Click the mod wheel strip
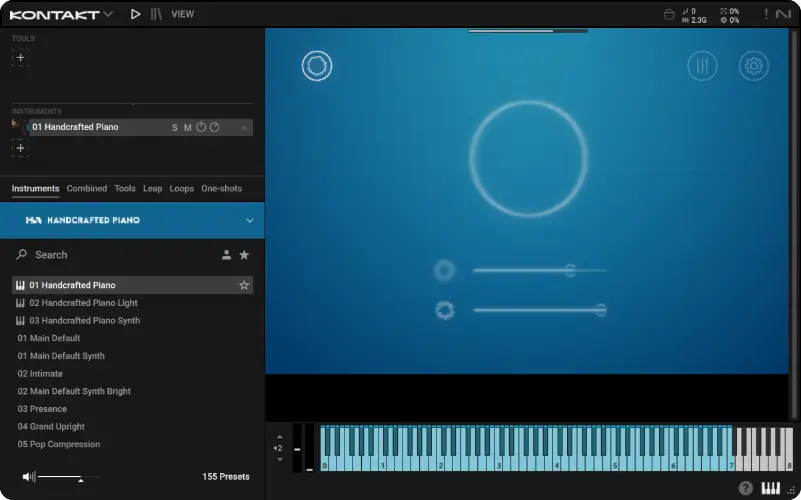The width and height of the screenshot is (801, 500). coord(310,448)
